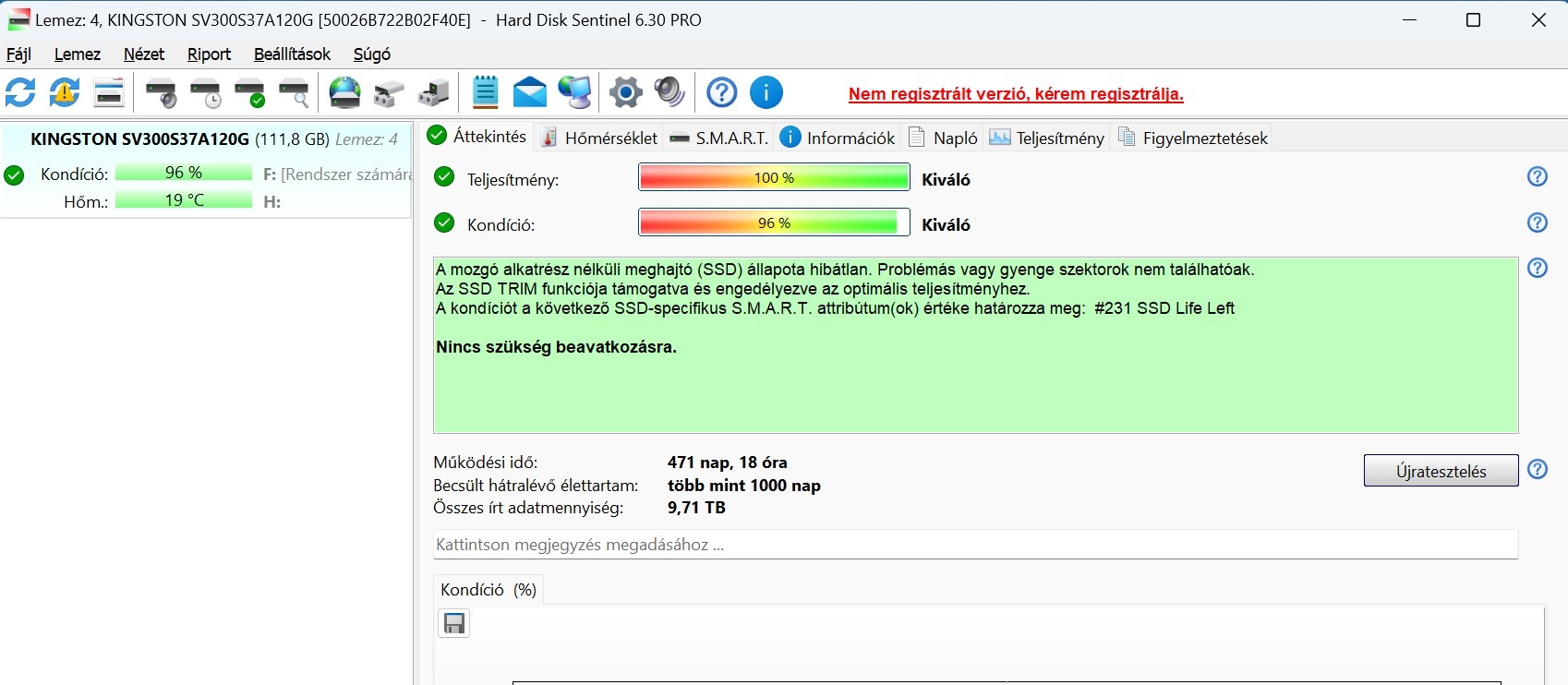Switch to the Áttekintés tab
Image resolution: width=1568 pixels, height=685 pixels.
coord(477,137)
